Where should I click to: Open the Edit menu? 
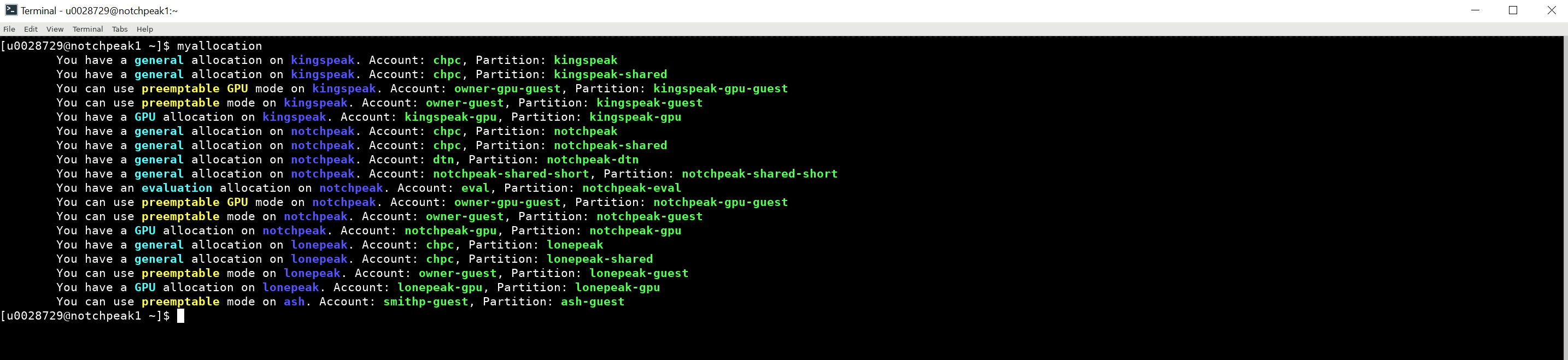(31, 29)
